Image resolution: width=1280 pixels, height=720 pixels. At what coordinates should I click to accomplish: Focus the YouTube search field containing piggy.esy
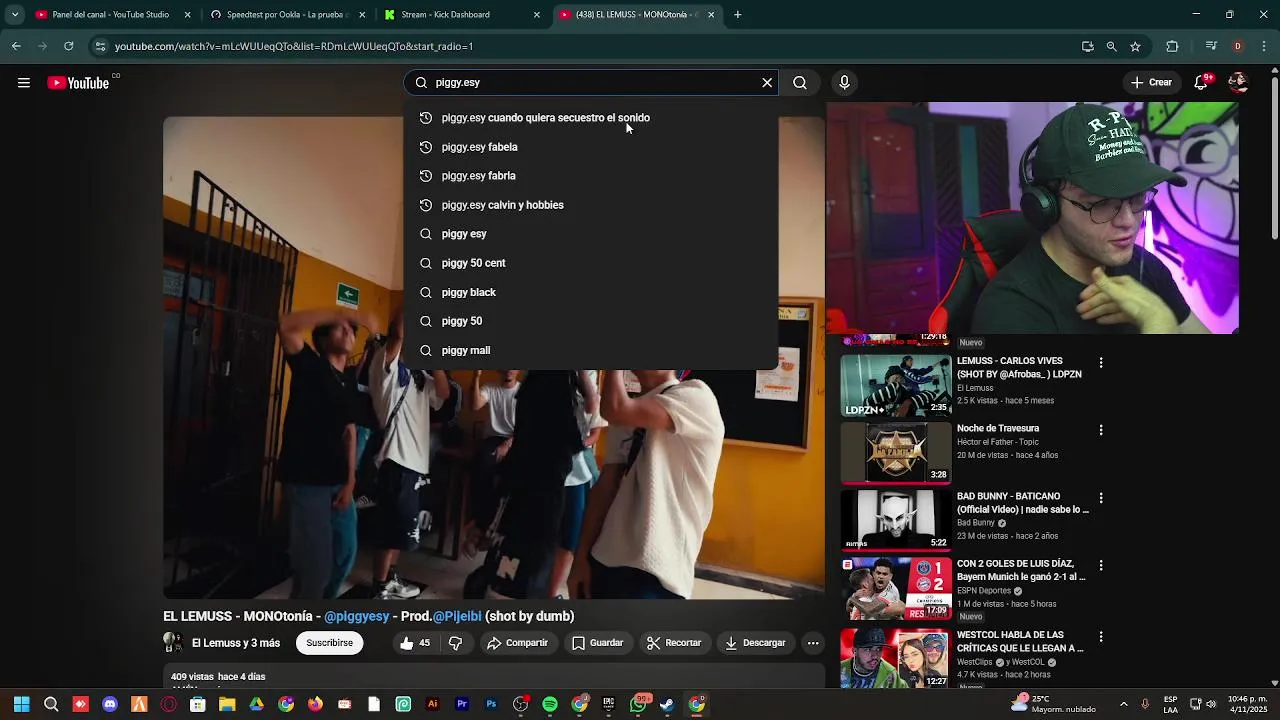click(x=590, y=83)
